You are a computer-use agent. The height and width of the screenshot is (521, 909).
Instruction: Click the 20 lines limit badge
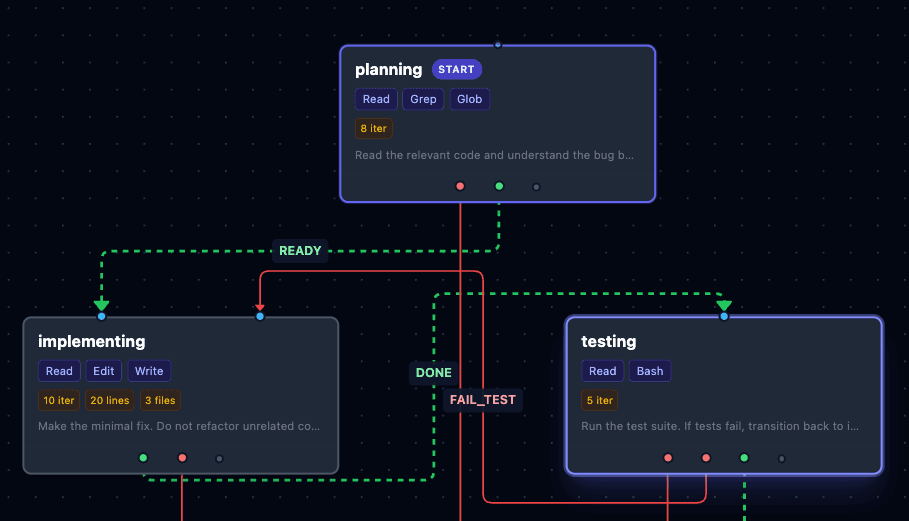[x=110, y=400]
